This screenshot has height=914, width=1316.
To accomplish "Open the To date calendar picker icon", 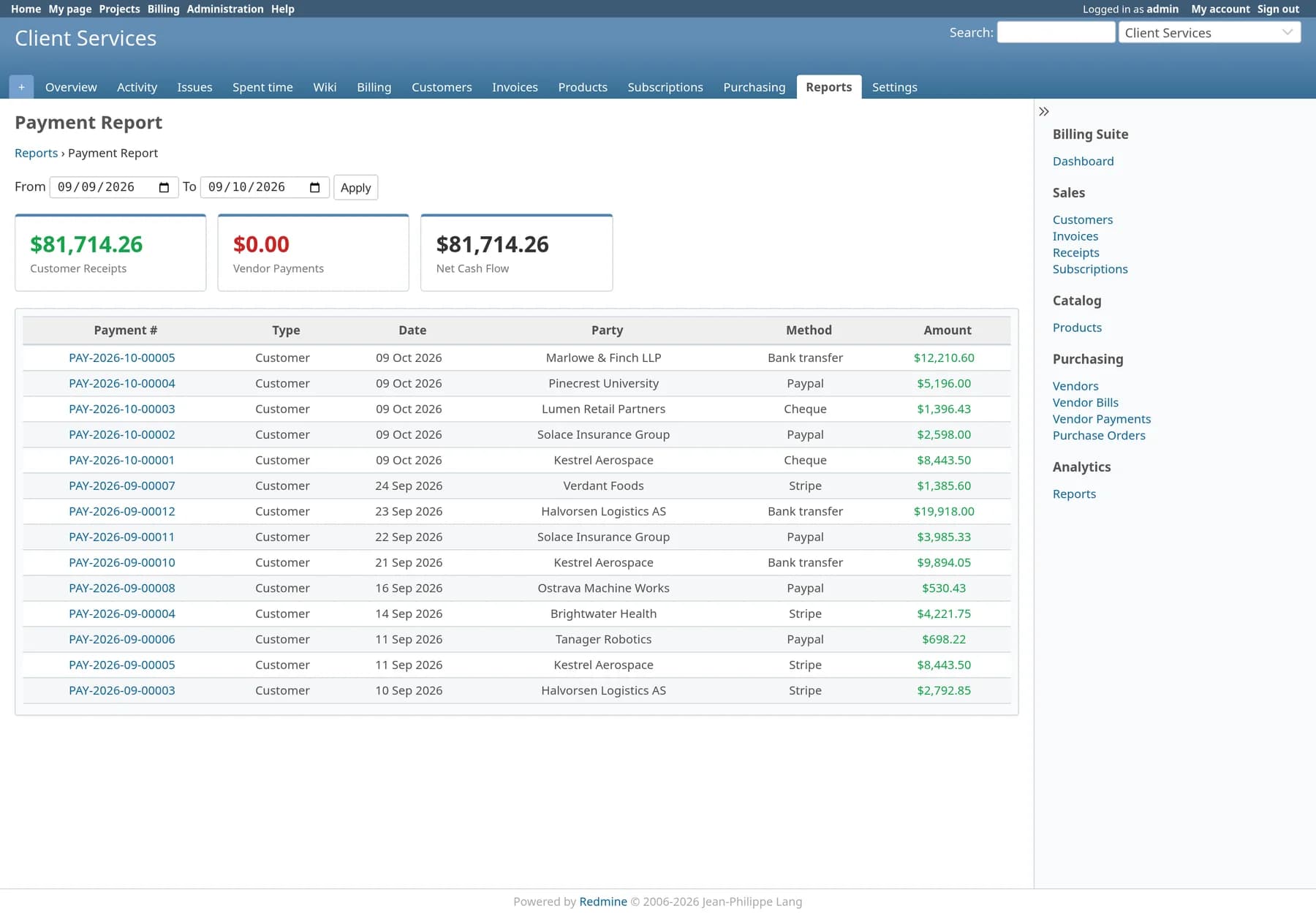I will pyautogui.click(x=314, y=188).
